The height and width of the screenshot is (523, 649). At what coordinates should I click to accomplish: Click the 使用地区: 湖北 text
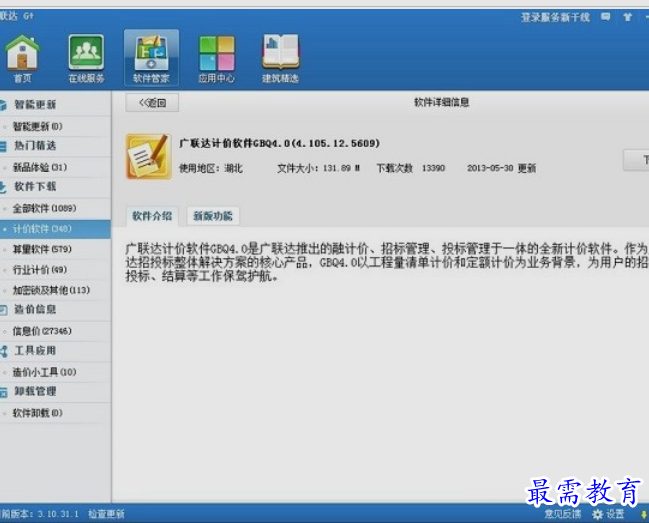(x=211, y=168)
